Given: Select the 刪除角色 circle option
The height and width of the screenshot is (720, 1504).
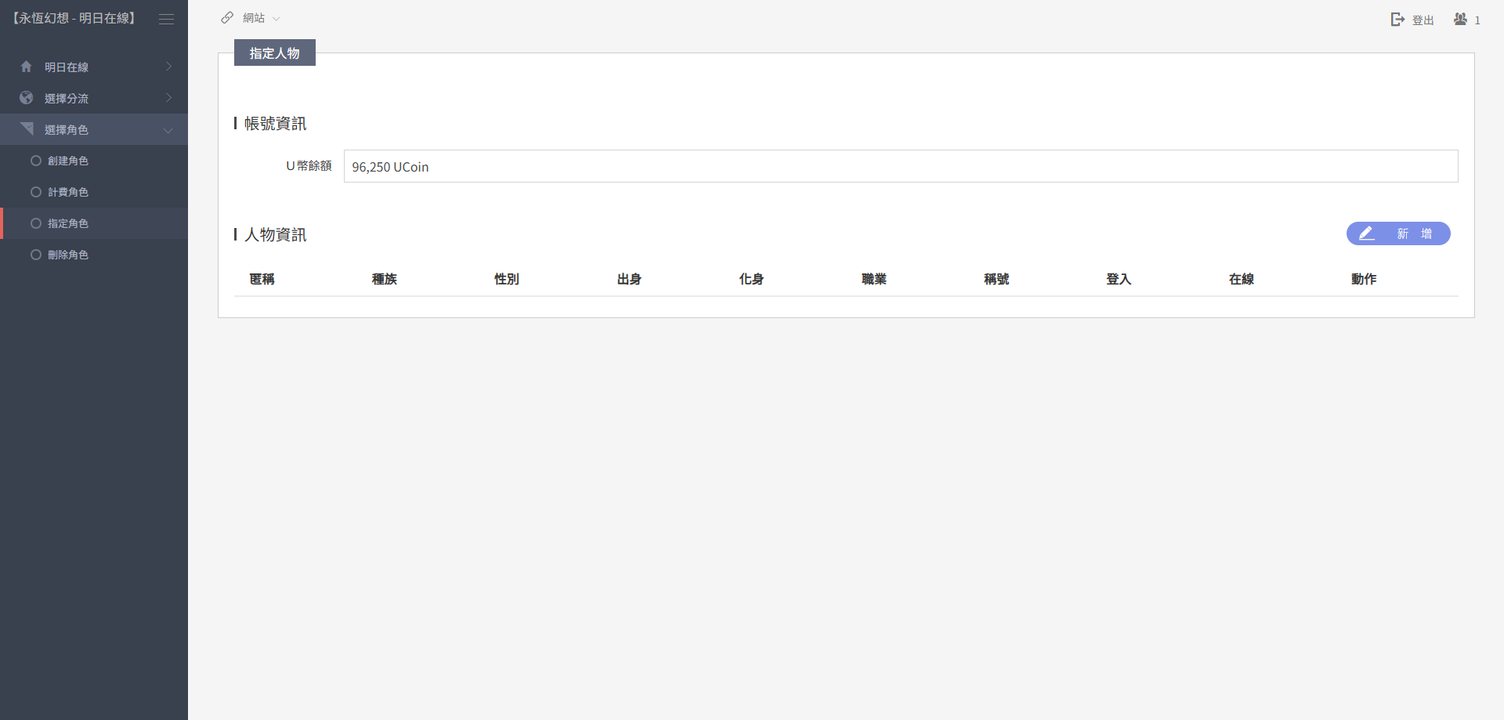Looking at the screenshot, I should pyautogui.click(x=36, y=255).
